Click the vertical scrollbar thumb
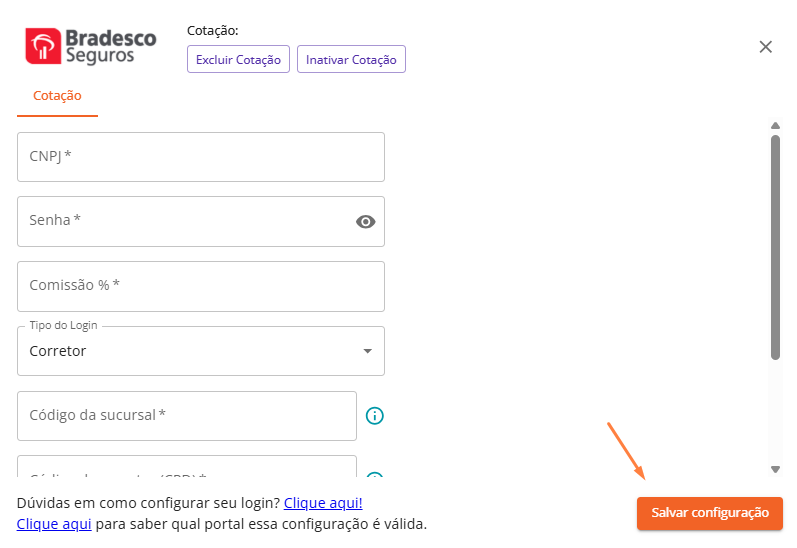Image resolution: width=797 pixels, height=548 pixels. (x=775, y=248)
